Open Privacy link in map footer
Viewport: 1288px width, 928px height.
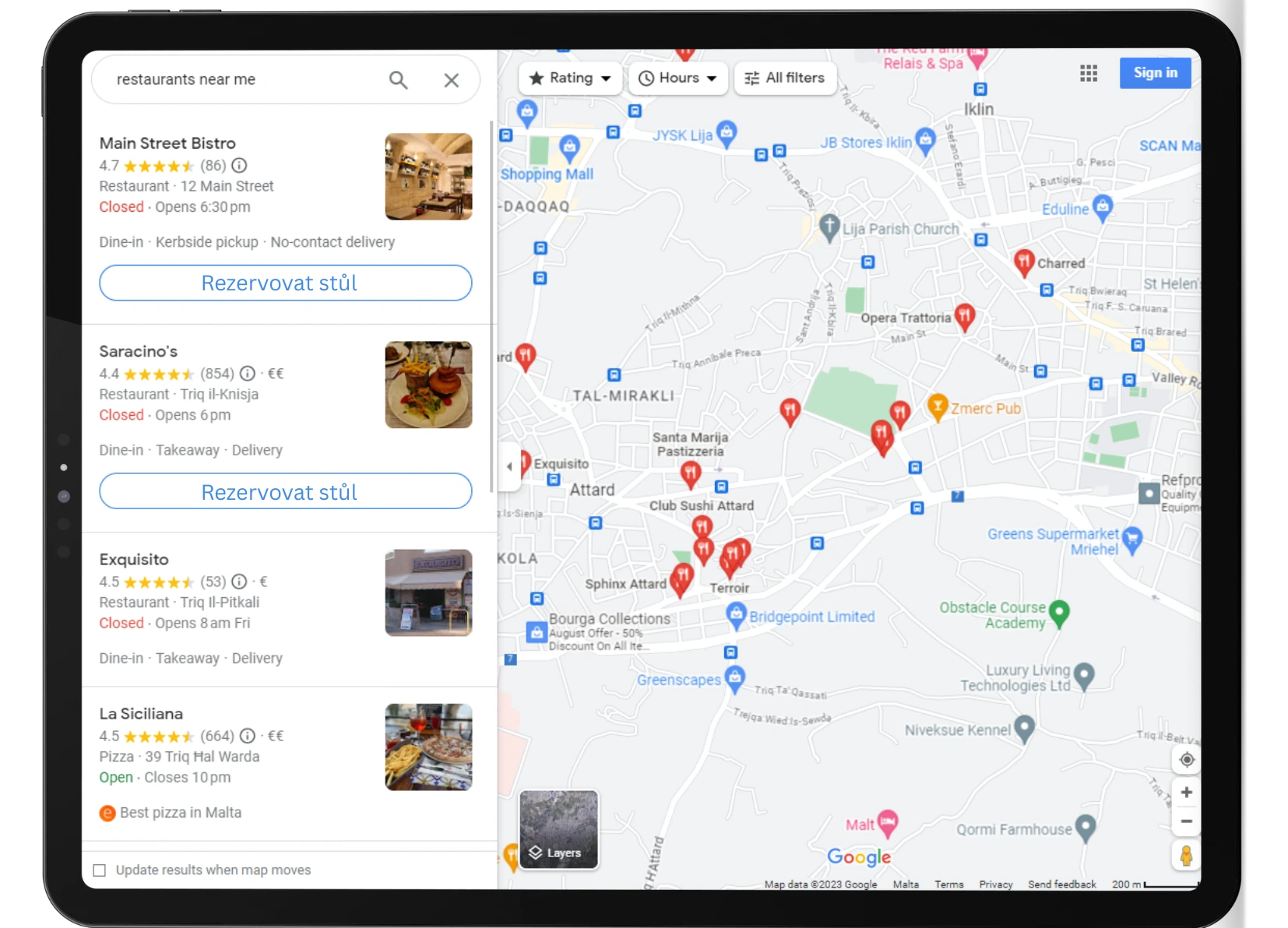pos(996,884)
